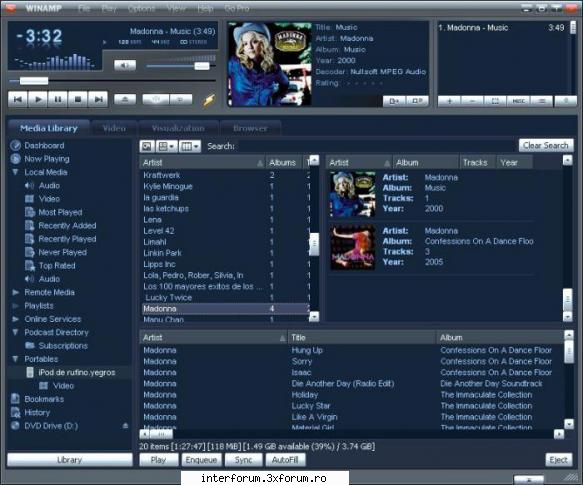Screen dimensions: 583x485
Task: Click the lightning bolt Winamp icon
Action: tap(209, 100)
